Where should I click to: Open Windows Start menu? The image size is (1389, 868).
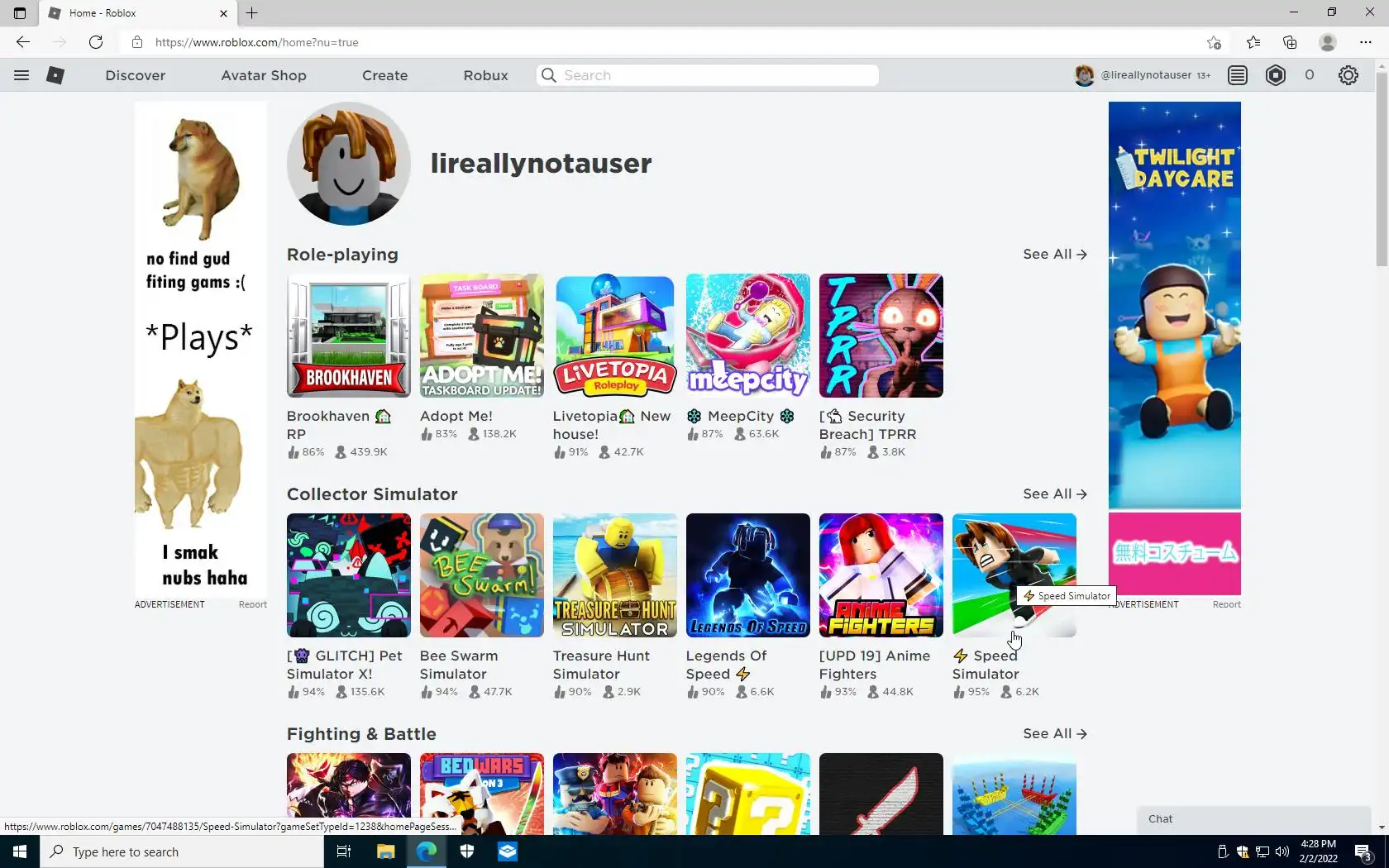click(x=20, y=851)
